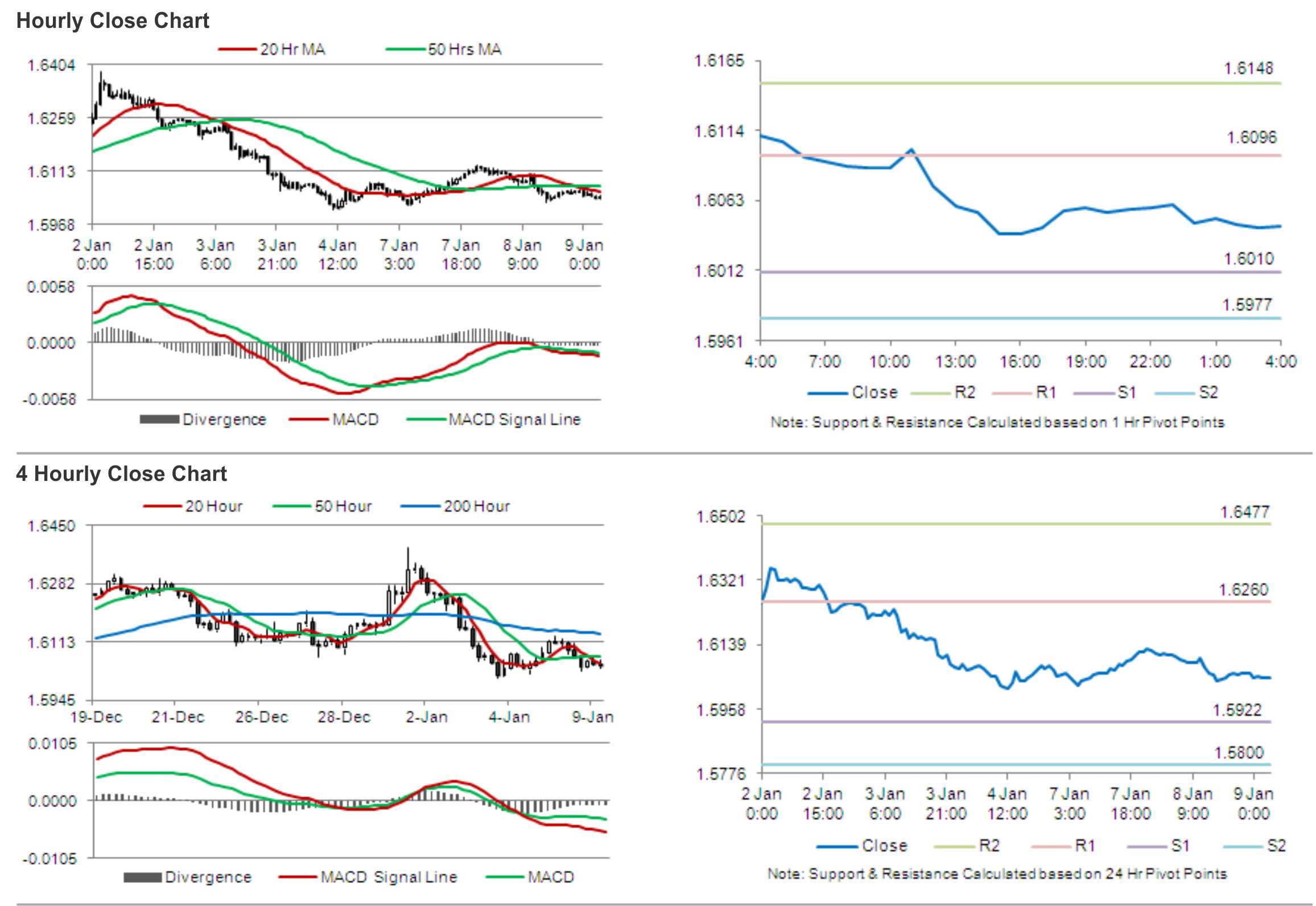The height and width of the screenshot is (906, 1316).
Task: Click the grey Divergence swatch in hourly chart
Action: (159, 419)
